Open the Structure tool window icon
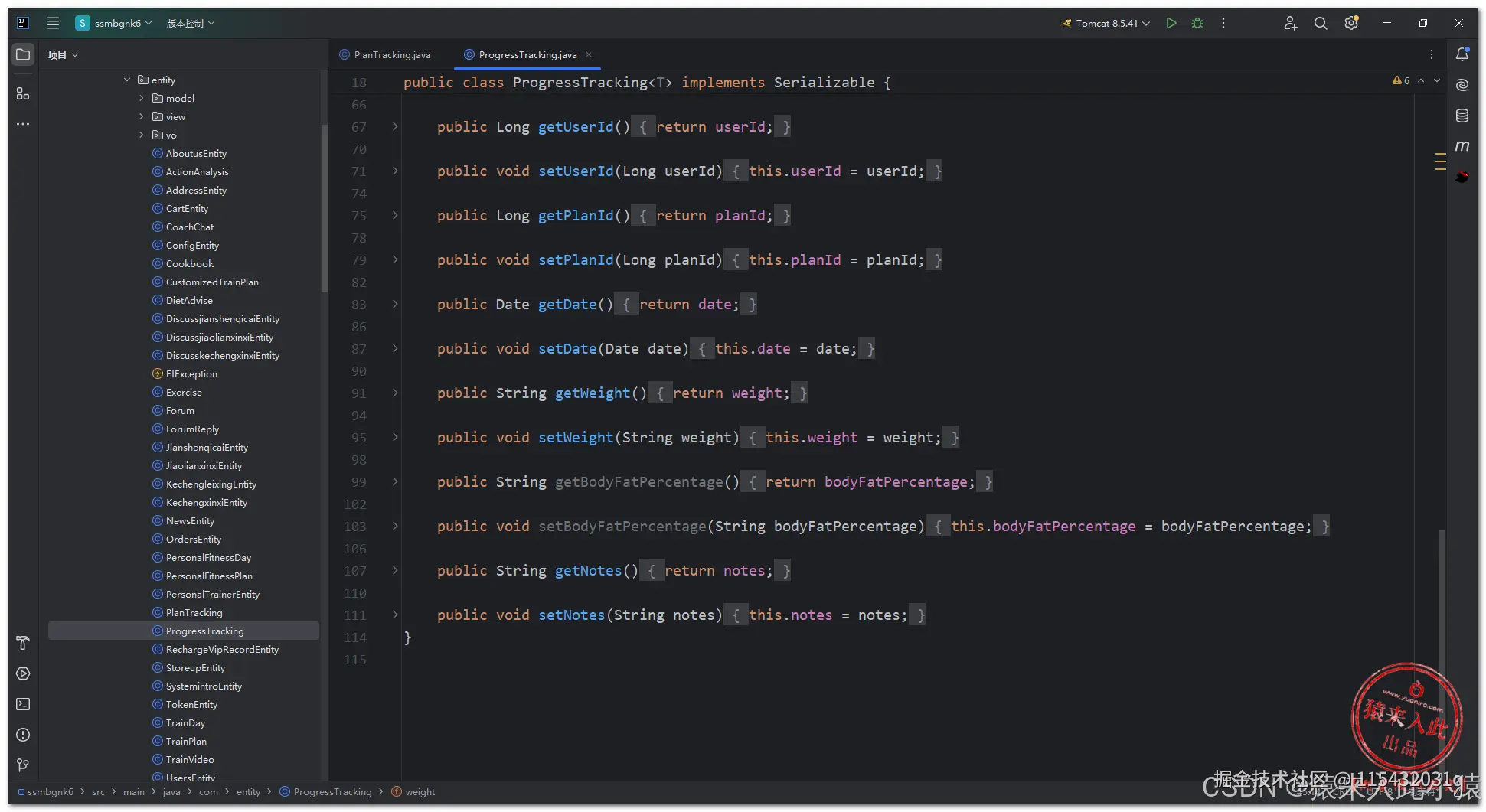Viewport: 1486px width, 812px height. point(23,93)
